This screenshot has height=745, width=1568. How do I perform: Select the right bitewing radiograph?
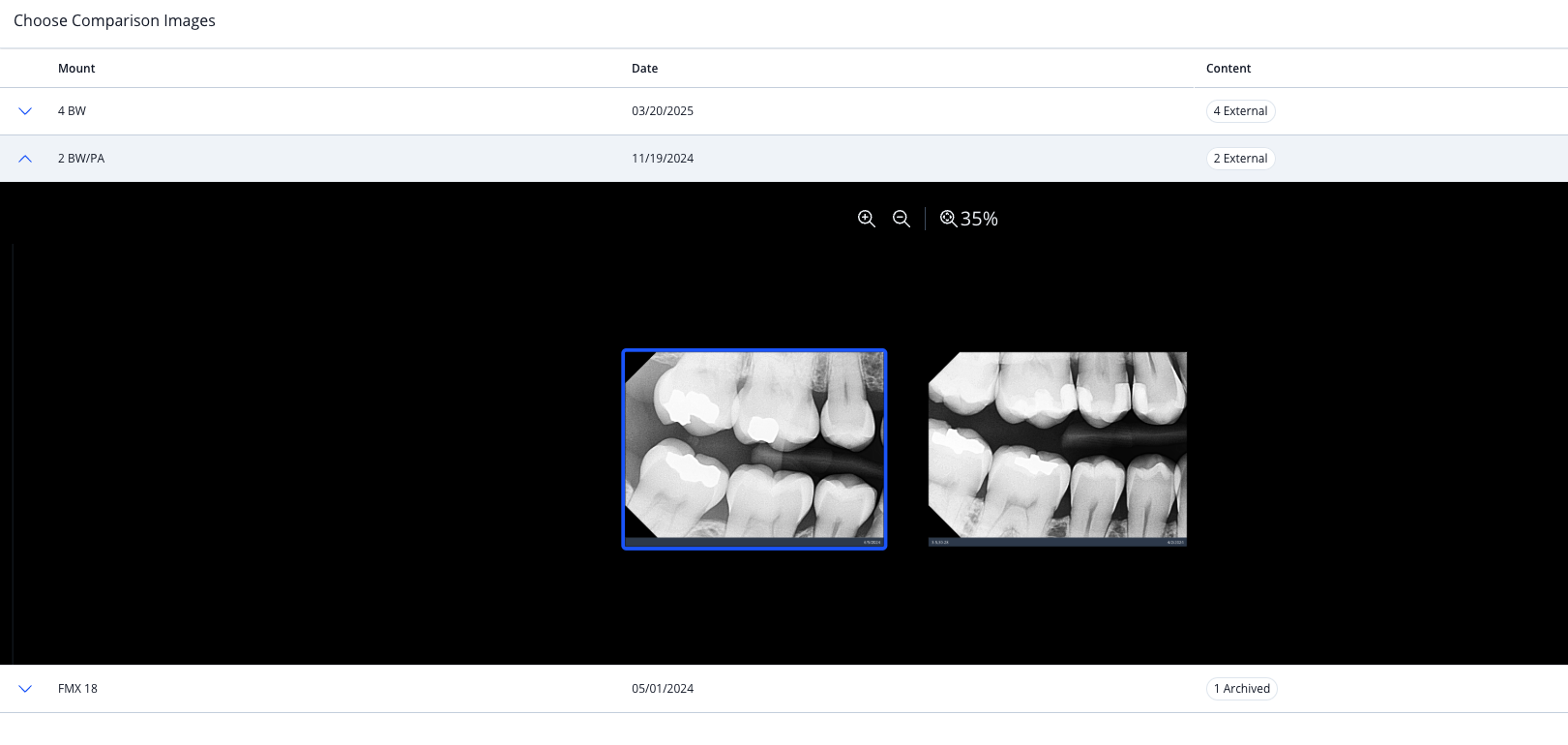click(x=1057, y=449)
